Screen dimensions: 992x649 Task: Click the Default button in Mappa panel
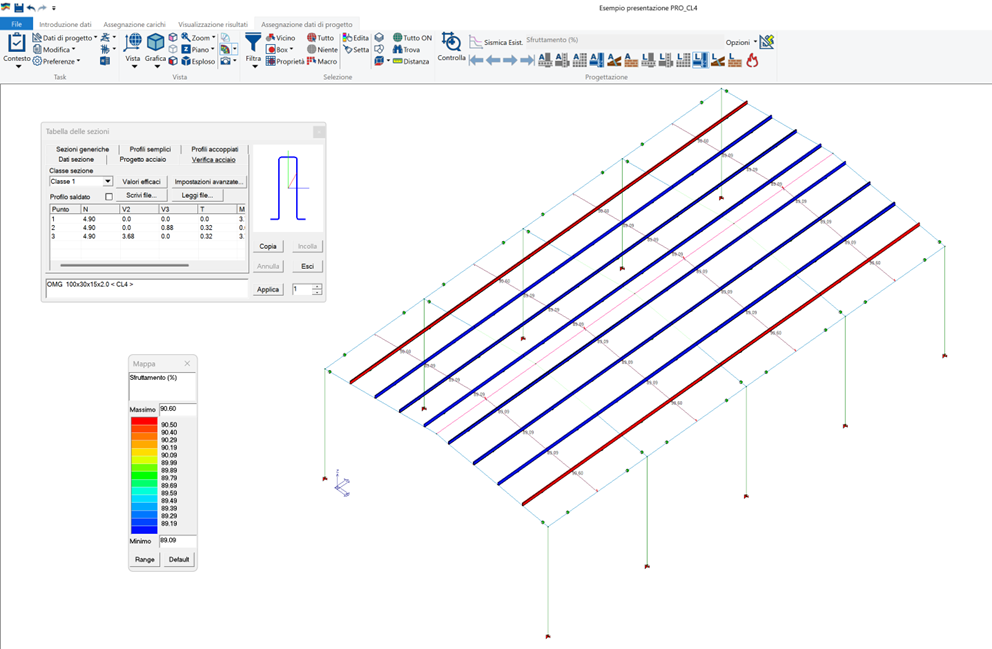(179, 559)
